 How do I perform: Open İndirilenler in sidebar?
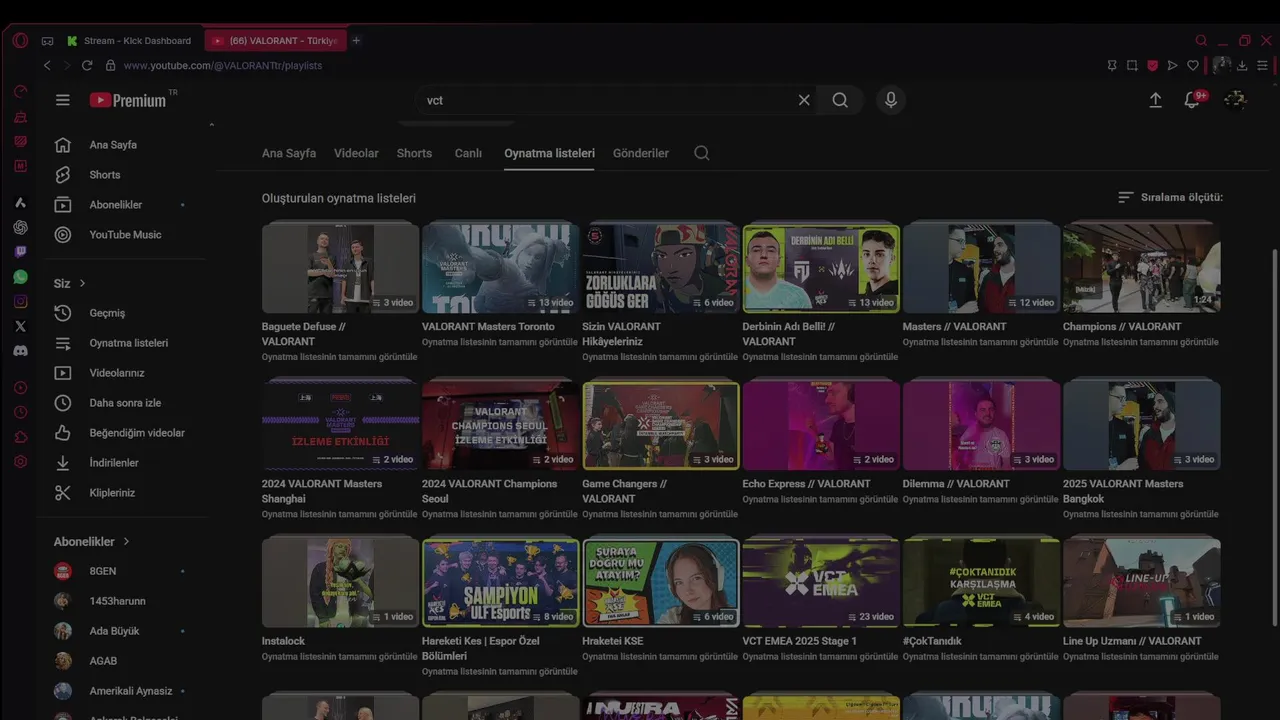coord(127,463)
